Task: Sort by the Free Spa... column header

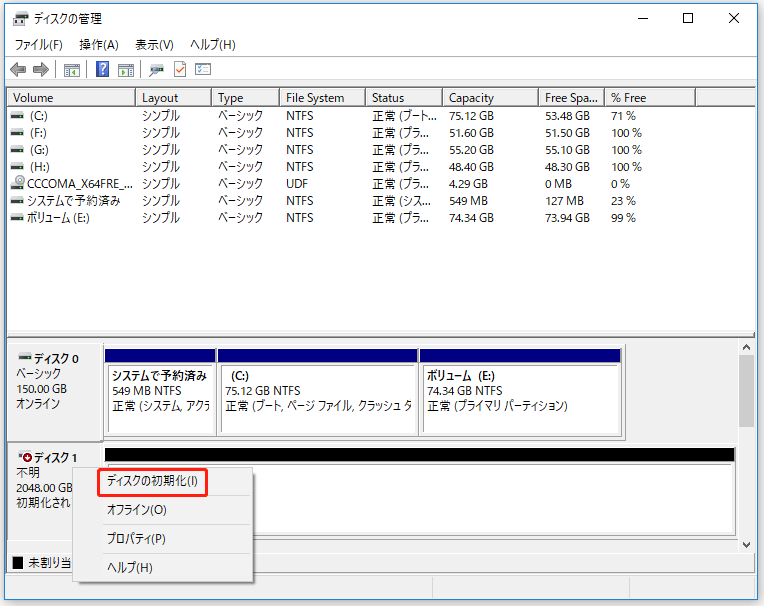Action: tap(572, 98)
